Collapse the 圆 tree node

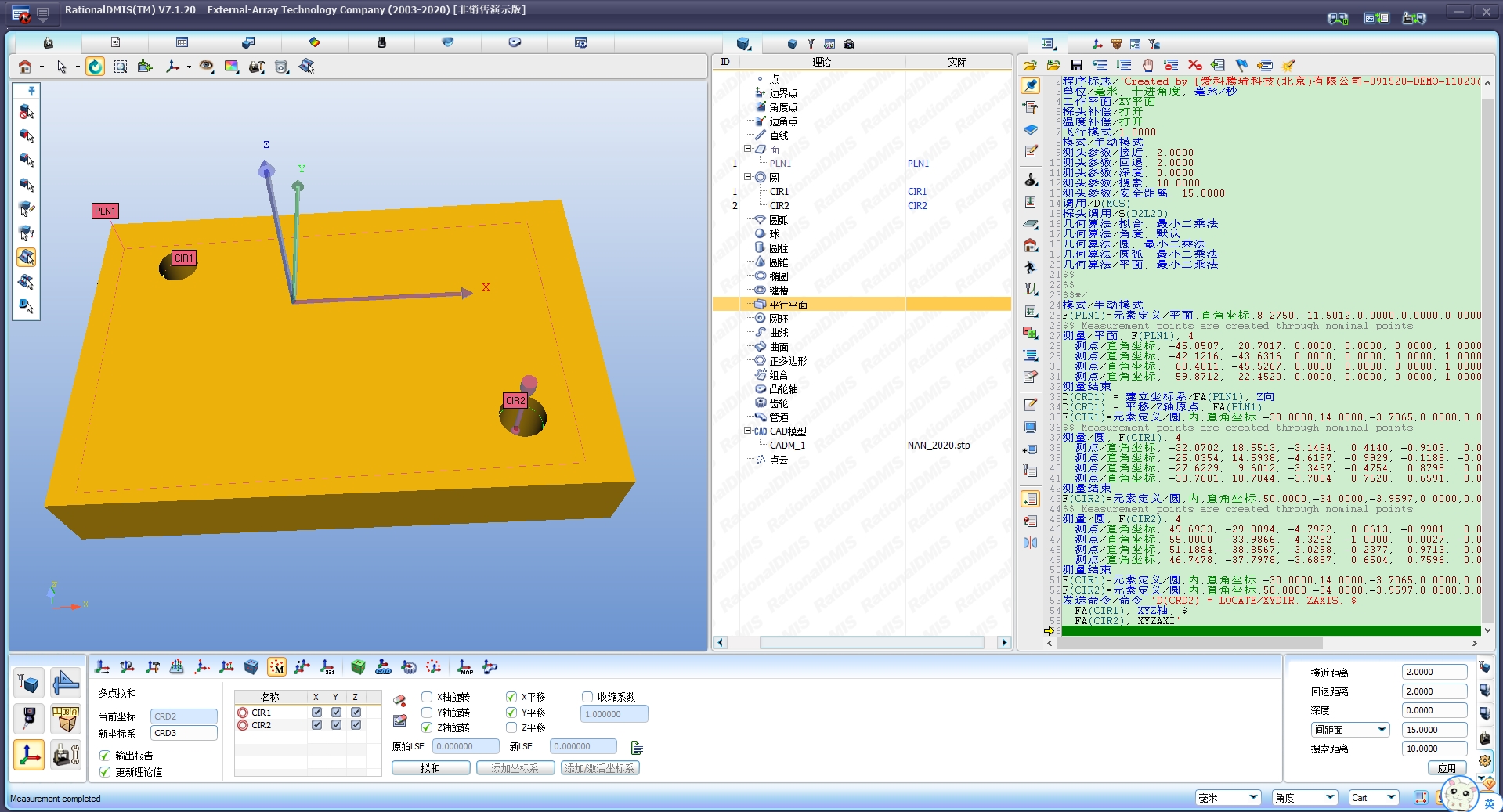pyautogui.click(x=748, y=177)
